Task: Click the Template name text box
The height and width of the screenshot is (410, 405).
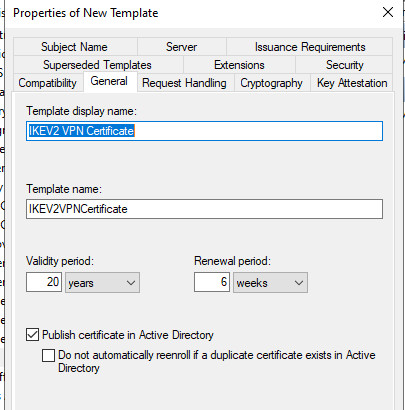Action: click(x=204, y=209)
